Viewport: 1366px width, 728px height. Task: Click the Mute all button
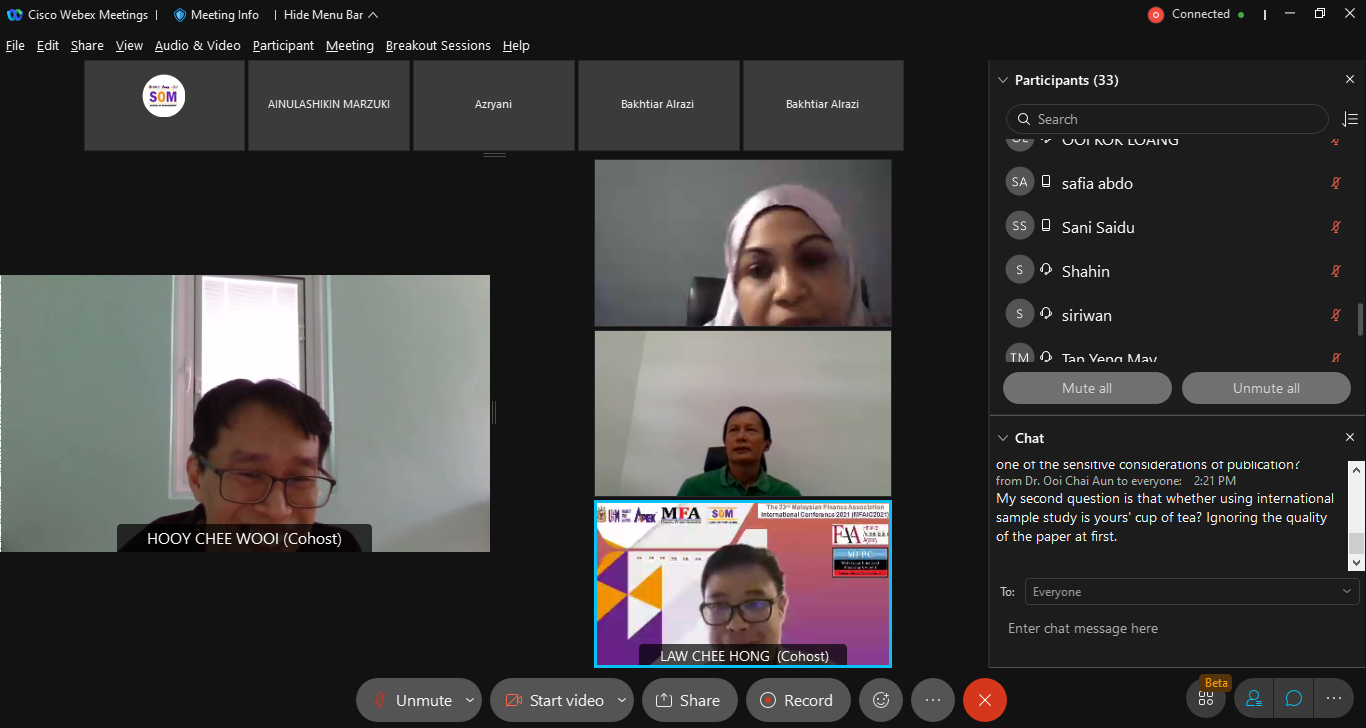(x=1086, y=388)
